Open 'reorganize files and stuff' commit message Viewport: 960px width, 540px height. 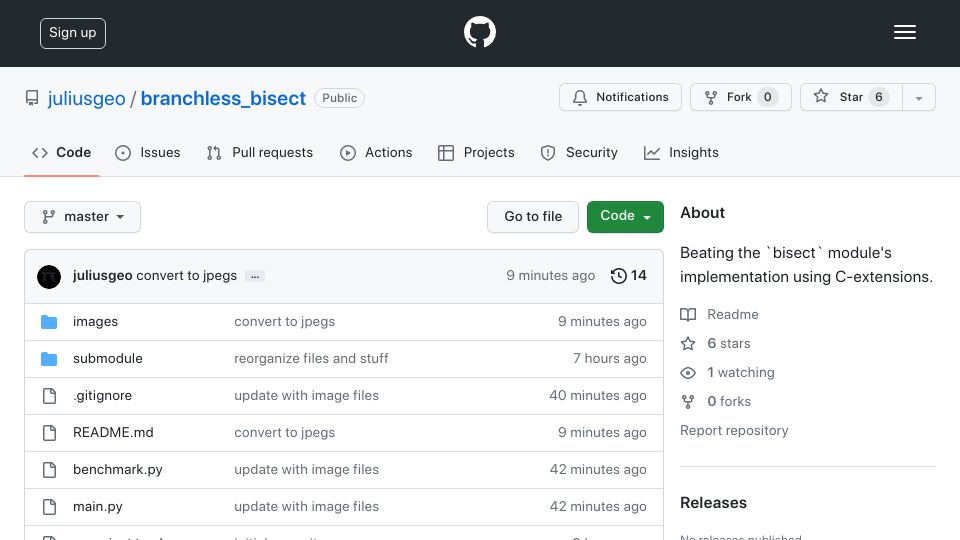tap(311, 358)
